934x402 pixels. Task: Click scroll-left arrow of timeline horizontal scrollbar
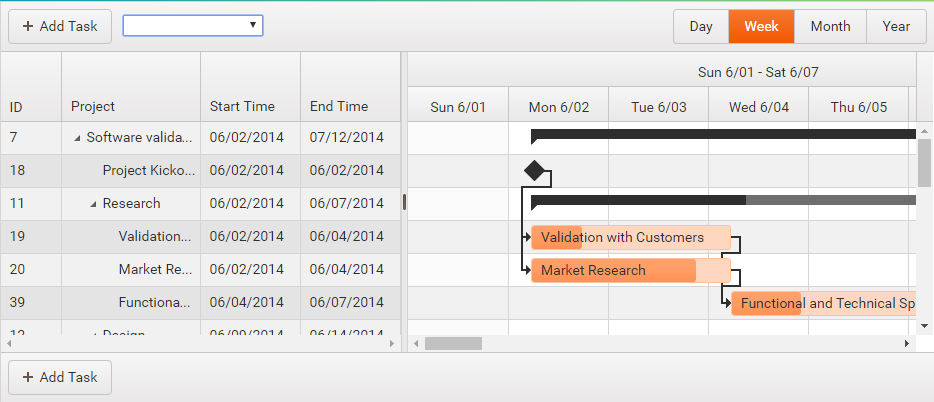416,343
